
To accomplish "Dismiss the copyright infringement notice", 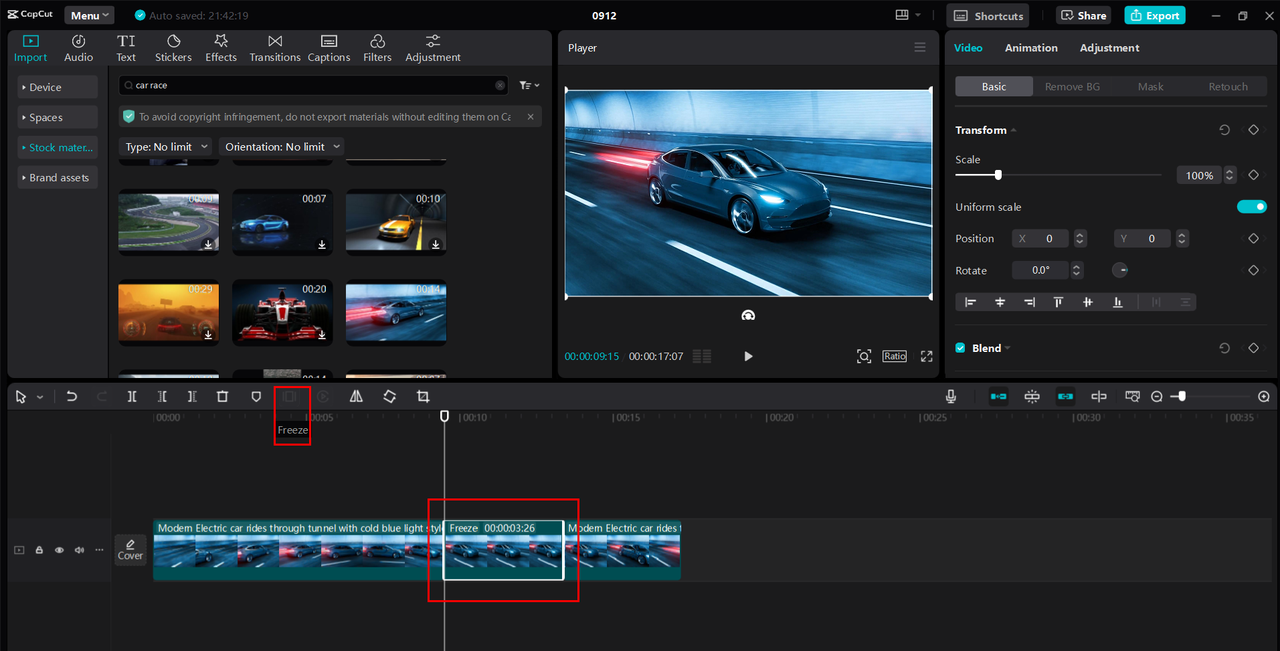I will tap(530, 117).
